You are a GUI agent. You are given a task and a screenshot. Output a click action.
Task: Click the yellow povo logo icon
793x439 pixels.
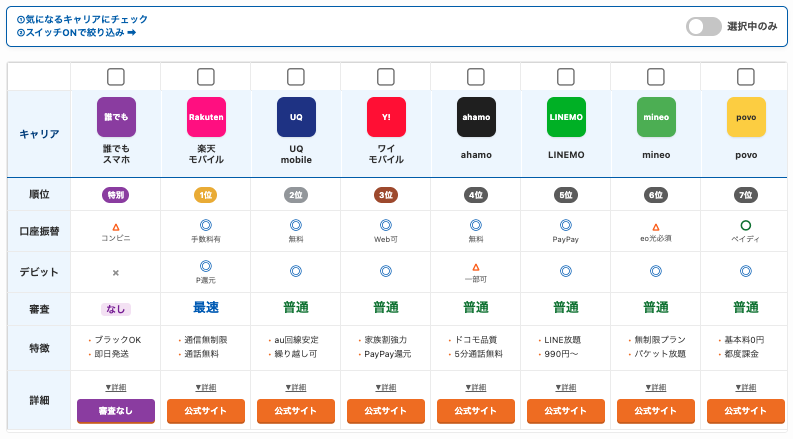click(746, 117)
